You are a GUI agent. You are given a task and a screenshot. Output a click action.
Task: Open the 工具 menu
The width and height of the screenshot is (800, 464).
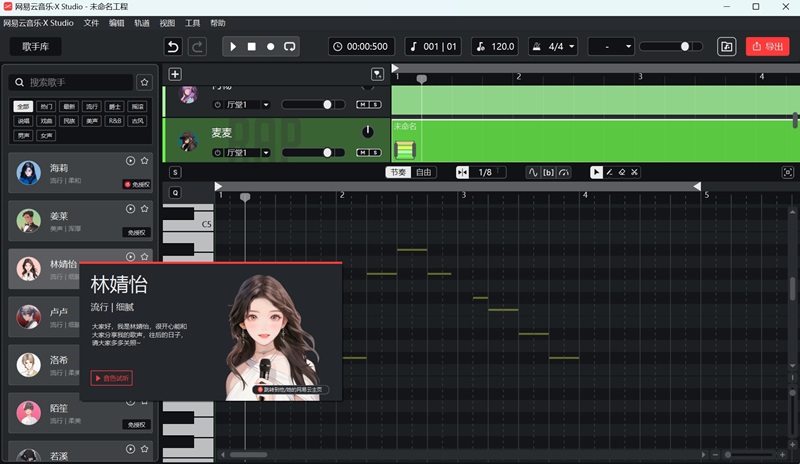point(192,23)
